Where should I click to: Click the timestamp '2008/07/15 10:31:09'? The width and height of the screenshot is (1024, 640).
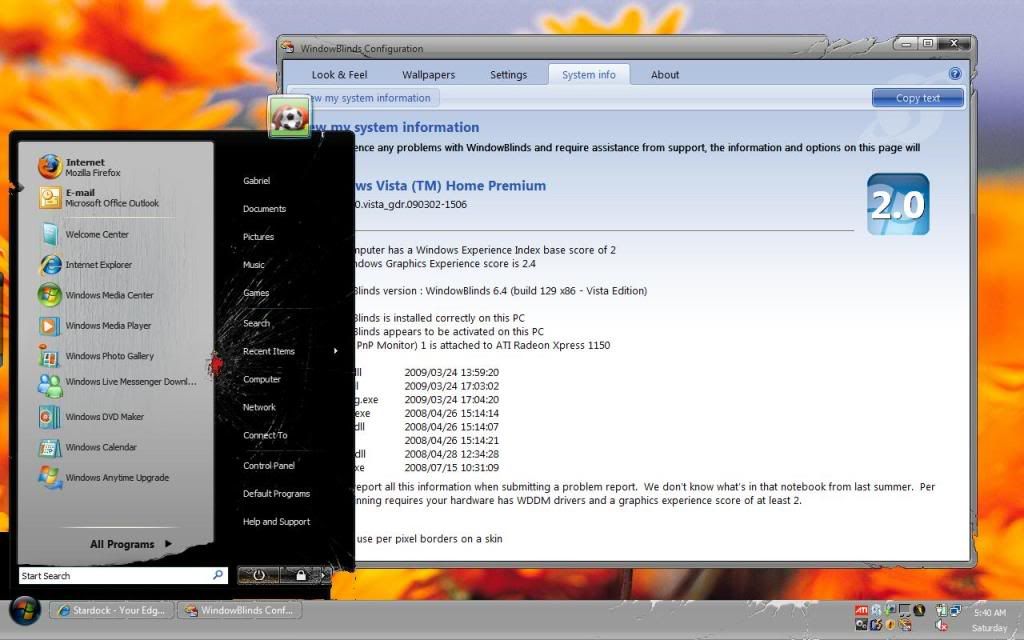pos(452,468)
